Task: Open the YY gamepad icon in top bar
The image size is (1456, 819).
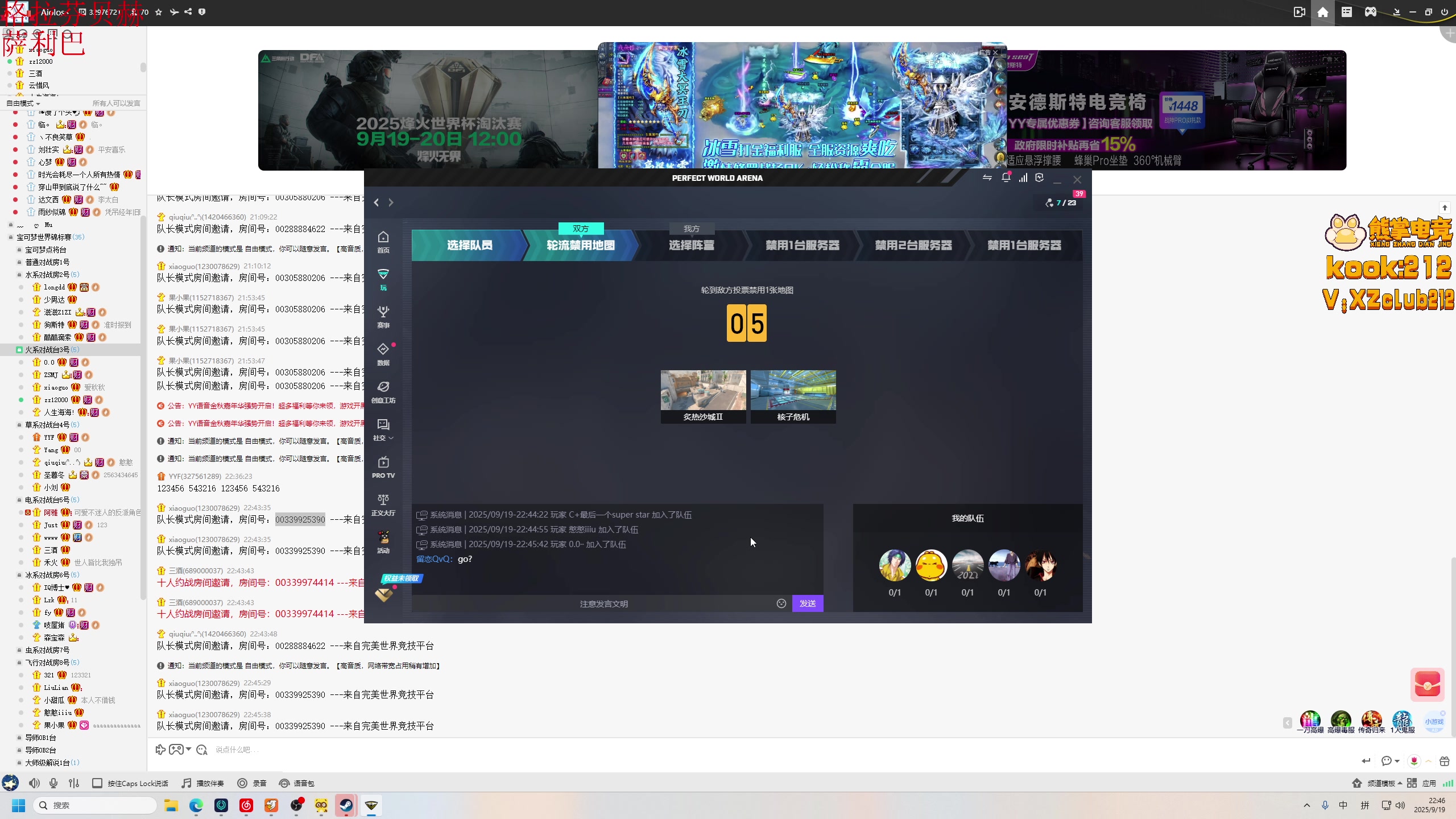Action: tap(1371, 12)
